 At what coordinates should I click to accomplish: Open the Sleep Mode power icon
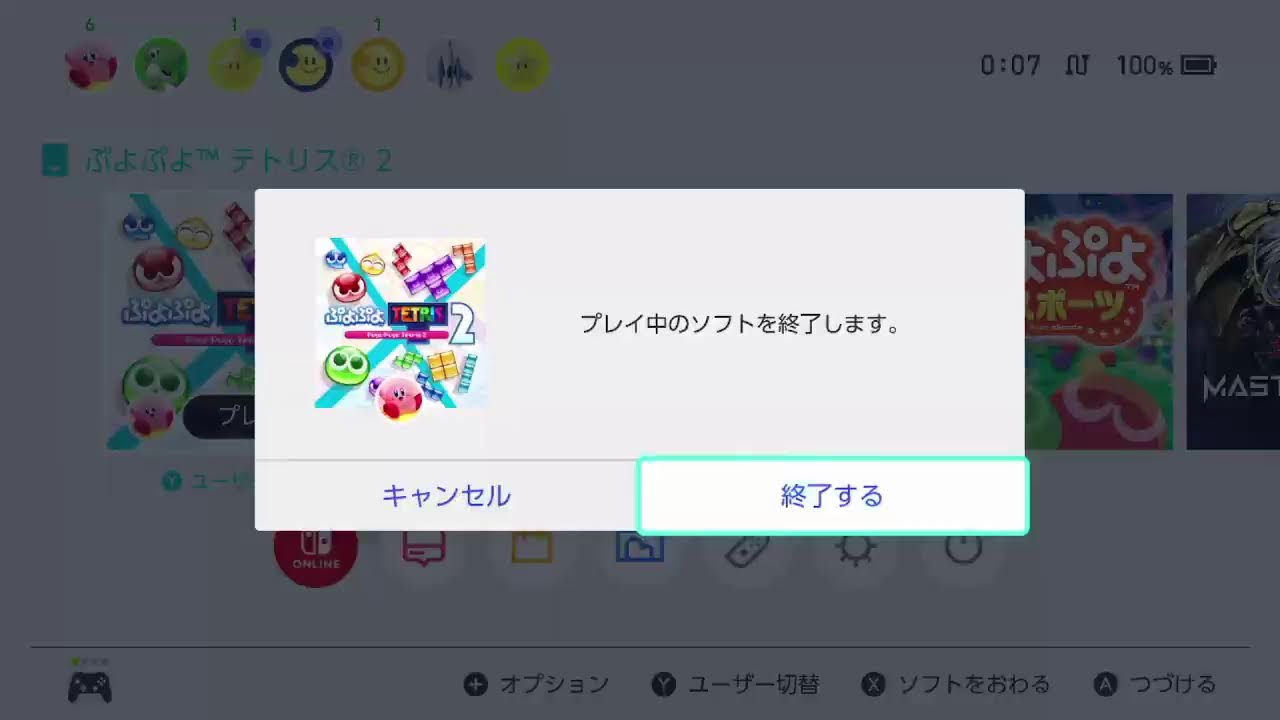(964, 547)
